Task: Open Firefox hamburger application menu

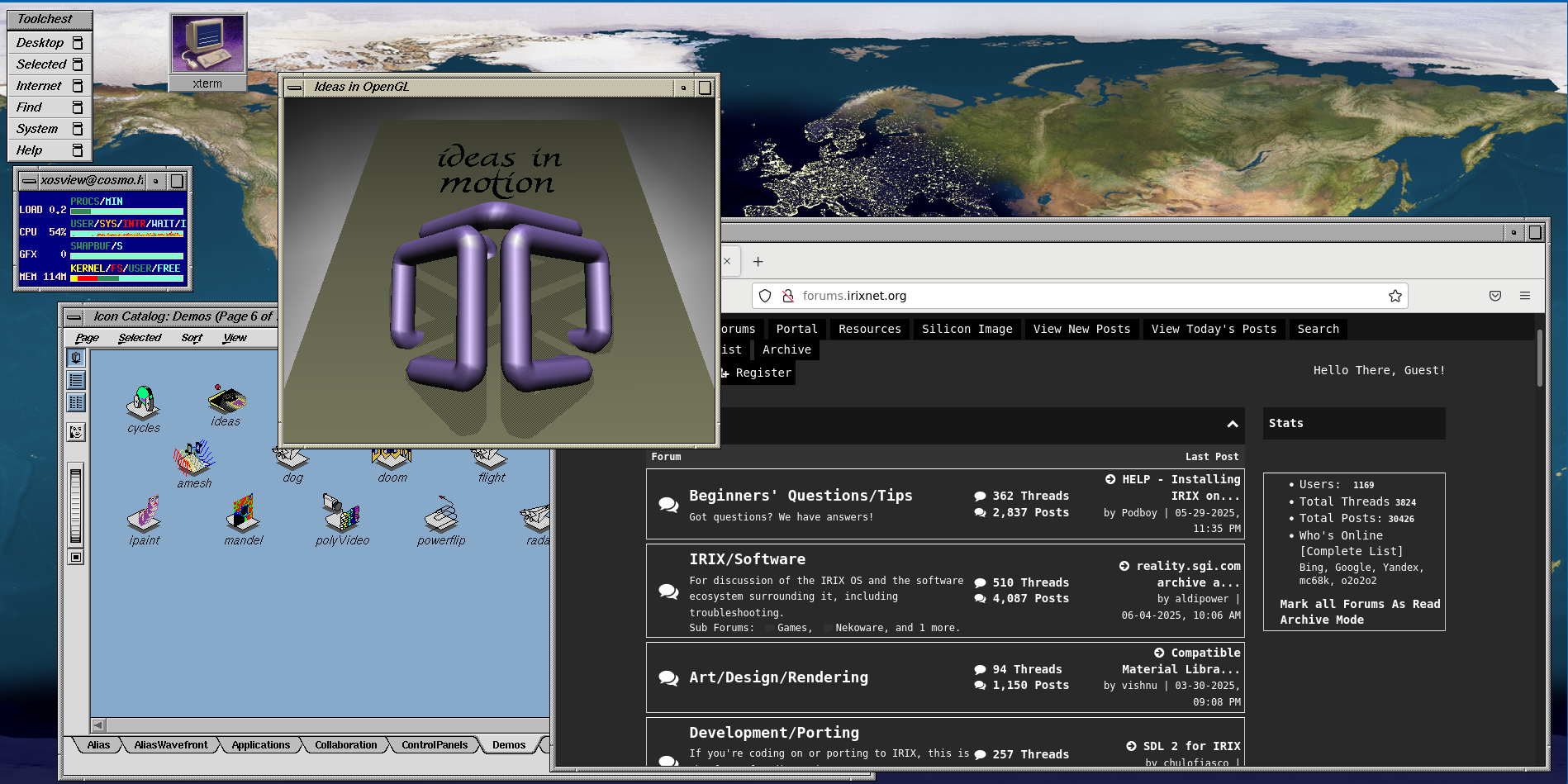Action: pyautogui.click(x=1524, y=296)
